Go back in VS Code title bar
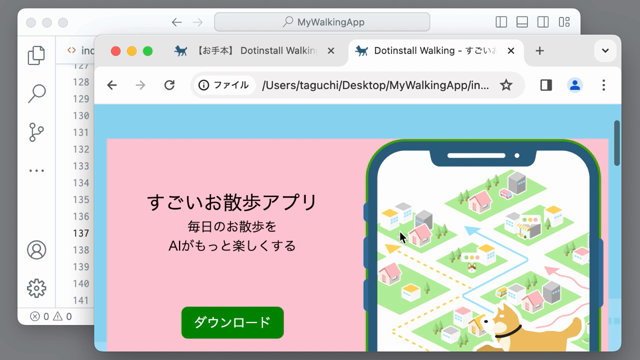The height and width of the screenshot is (360, 640). coord(176,22)
